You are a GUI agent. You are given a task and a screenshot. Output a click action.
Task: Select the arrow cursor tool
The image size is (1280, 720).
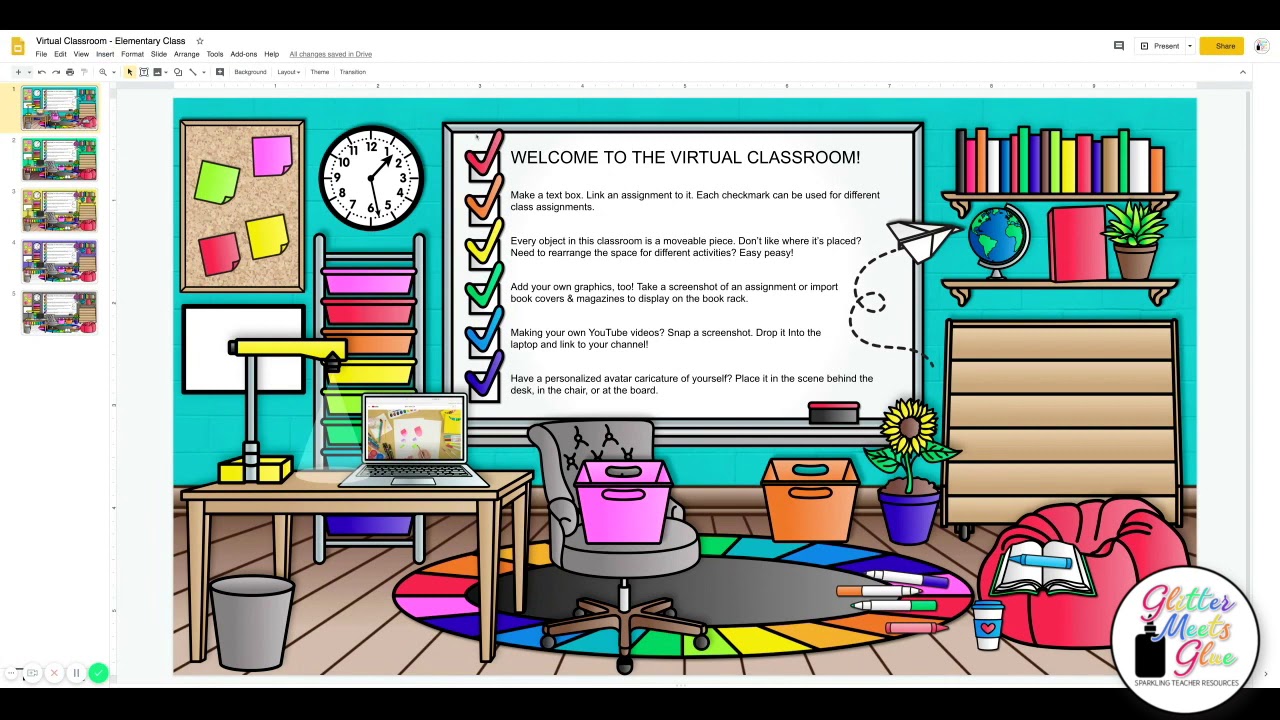pyautogui.click(x=129, y=72)
